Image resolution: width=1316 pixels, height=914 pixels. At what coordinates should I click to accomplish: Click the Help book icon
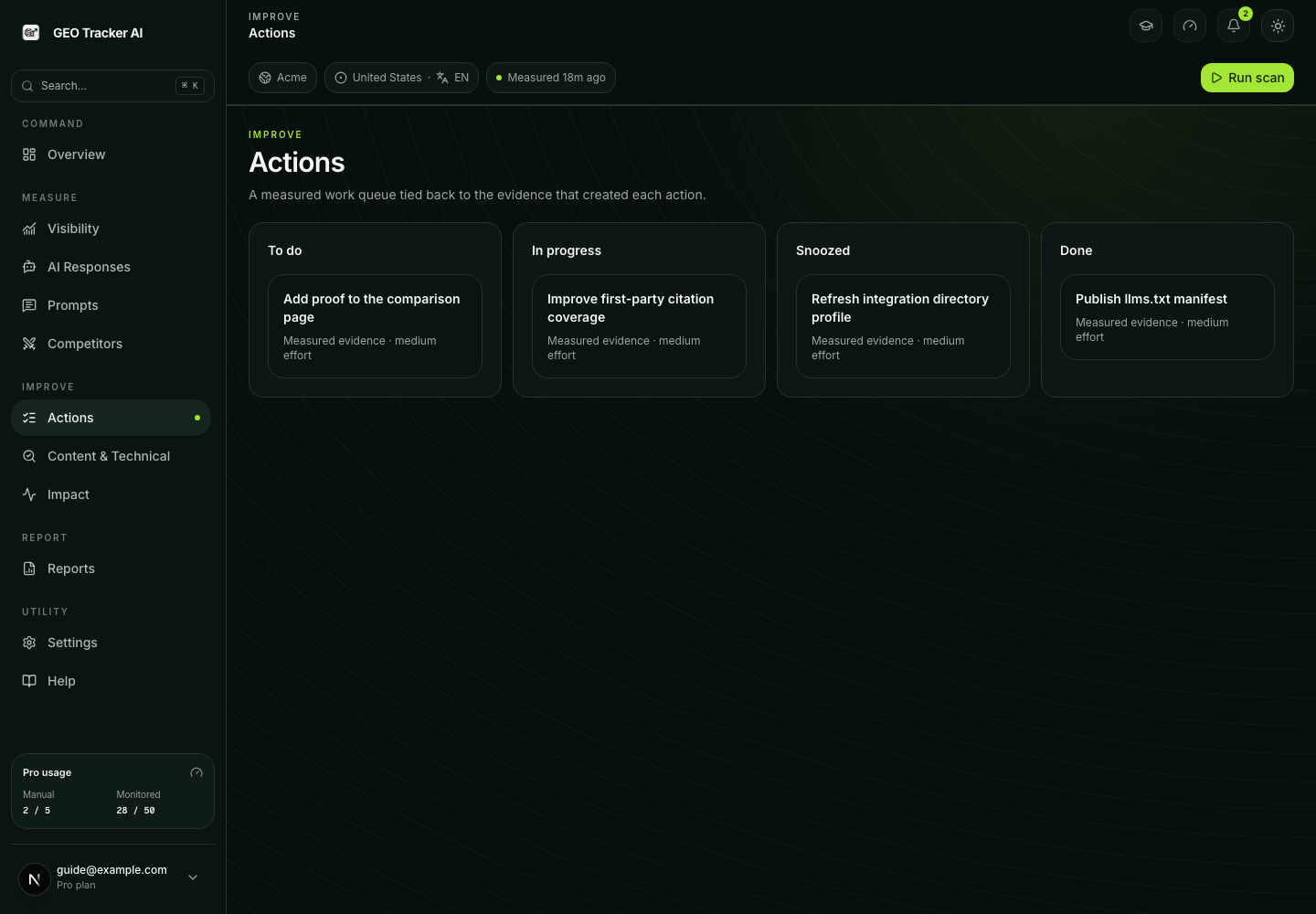[x=29, y=681]
